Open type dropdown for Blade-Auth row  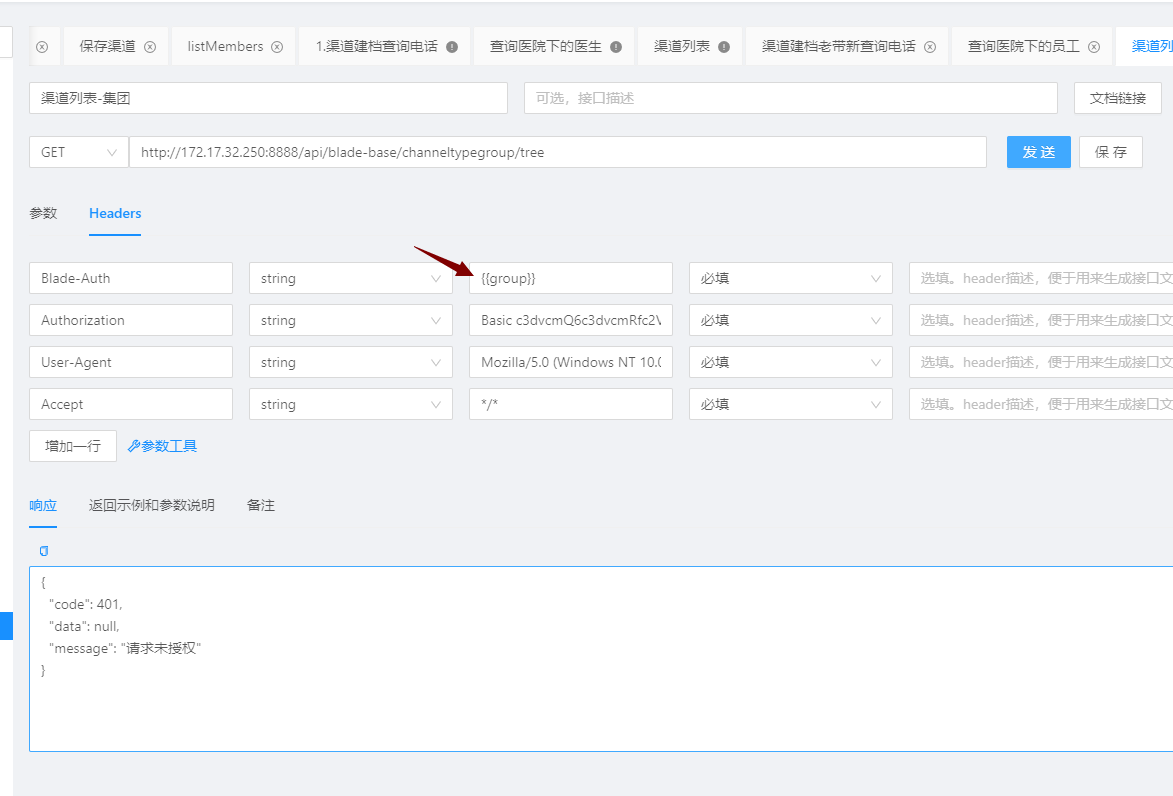[x=351, y=278]
